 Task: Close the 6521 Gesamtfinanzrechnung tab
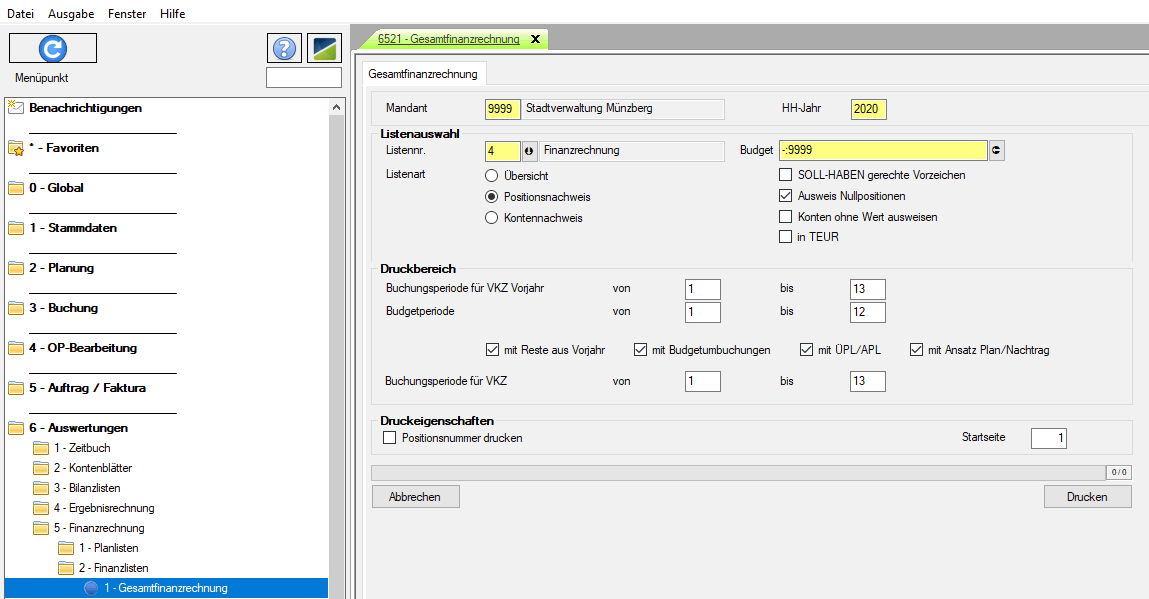coord(535,39)
